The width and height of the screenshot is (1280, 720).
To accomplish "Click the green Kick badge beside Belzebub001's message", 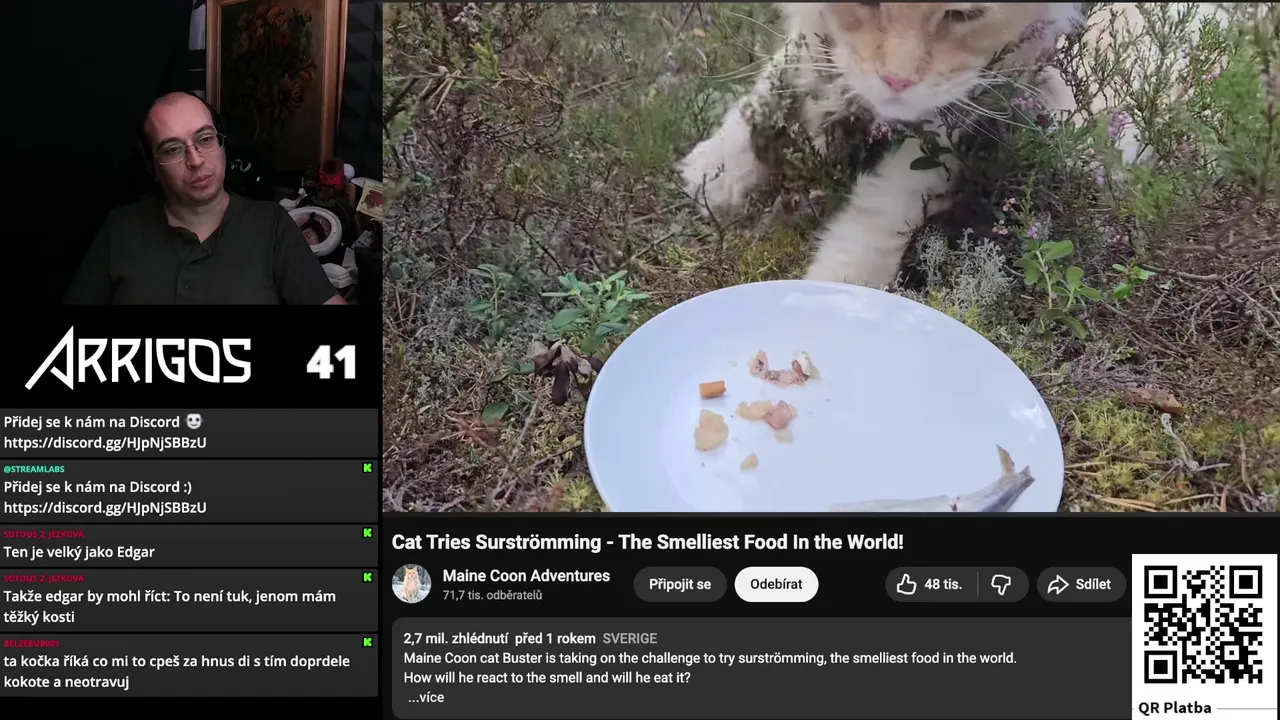I will [367, 642].
